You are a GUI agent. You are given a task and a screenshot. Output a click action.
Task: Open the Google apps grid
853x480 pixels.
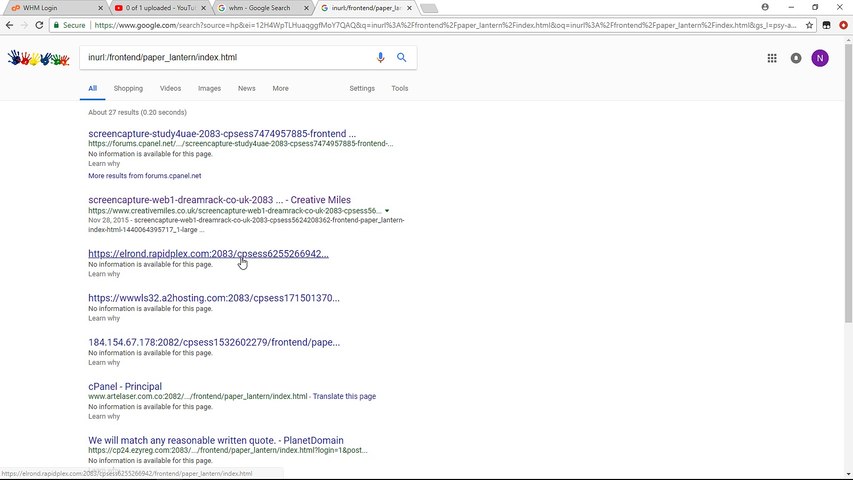pyautogui.click(x=772, y=58)
